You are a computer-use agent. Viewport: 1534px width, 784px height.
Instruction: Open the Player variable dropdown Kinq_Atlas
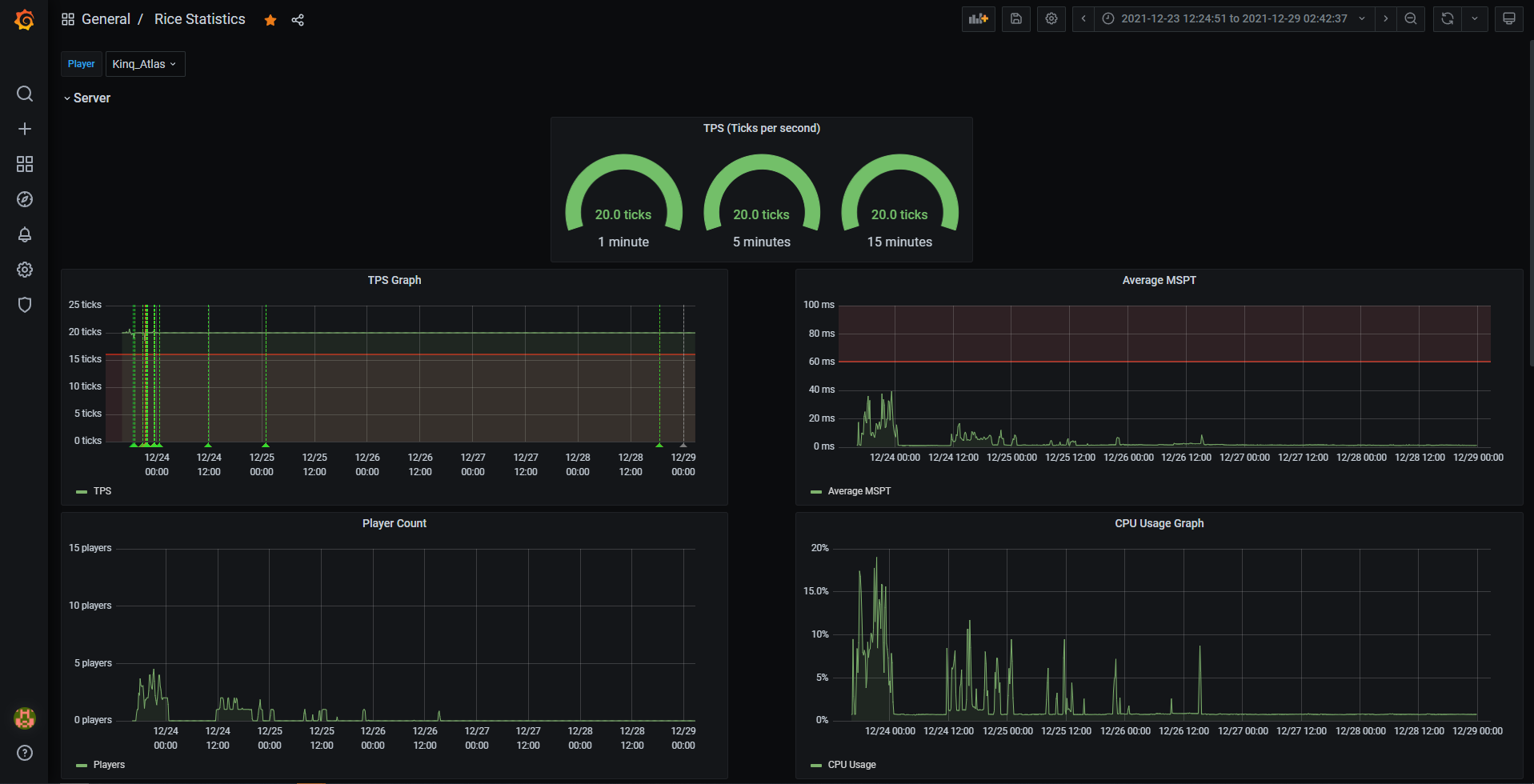pos(145,64)
